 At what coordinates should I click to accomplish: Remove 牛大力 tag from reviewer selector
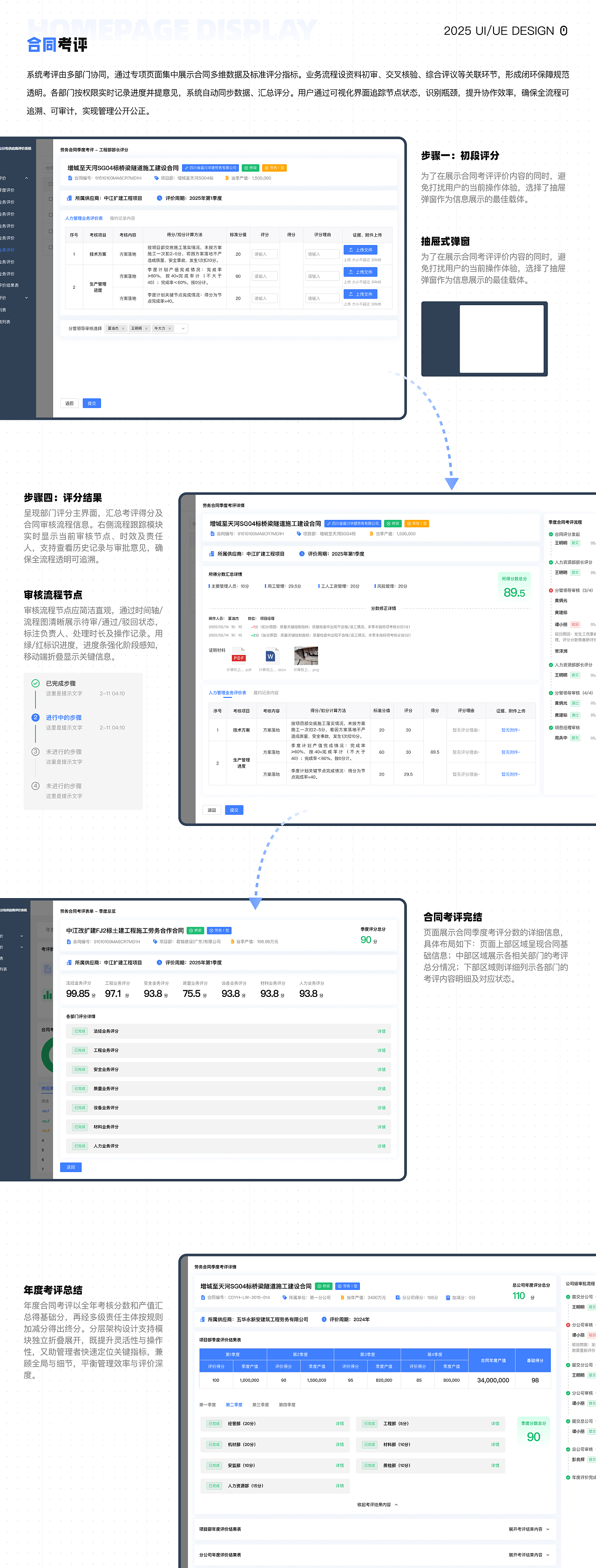(169, 329)
